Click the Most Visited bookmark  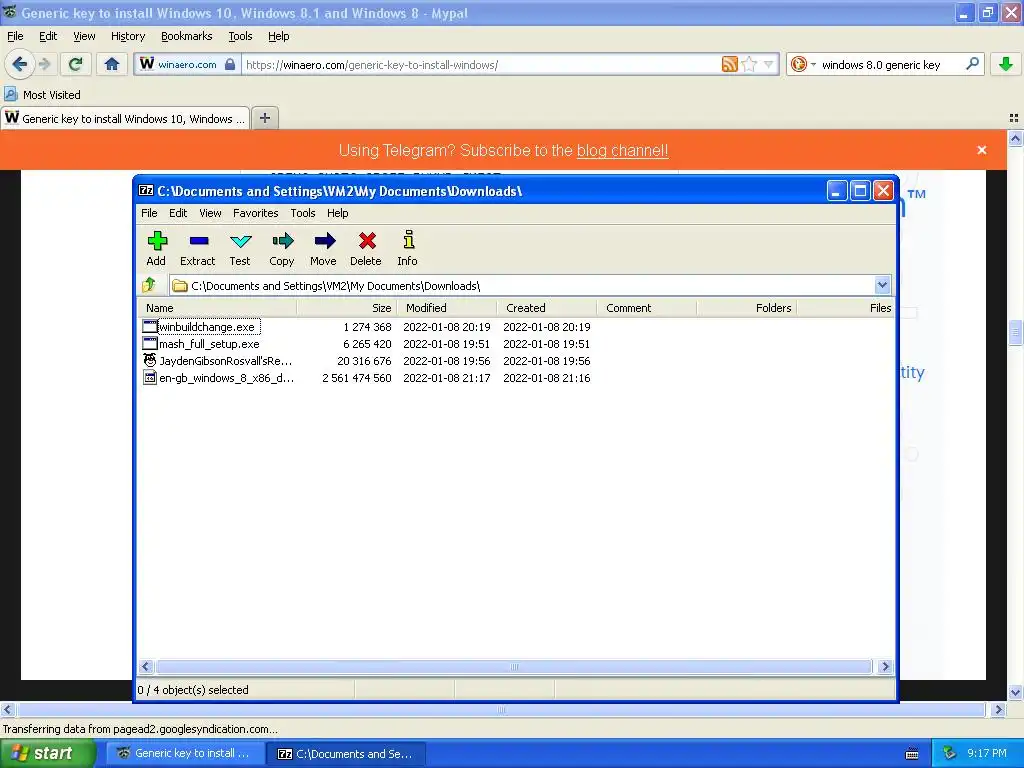coord(43,95)
